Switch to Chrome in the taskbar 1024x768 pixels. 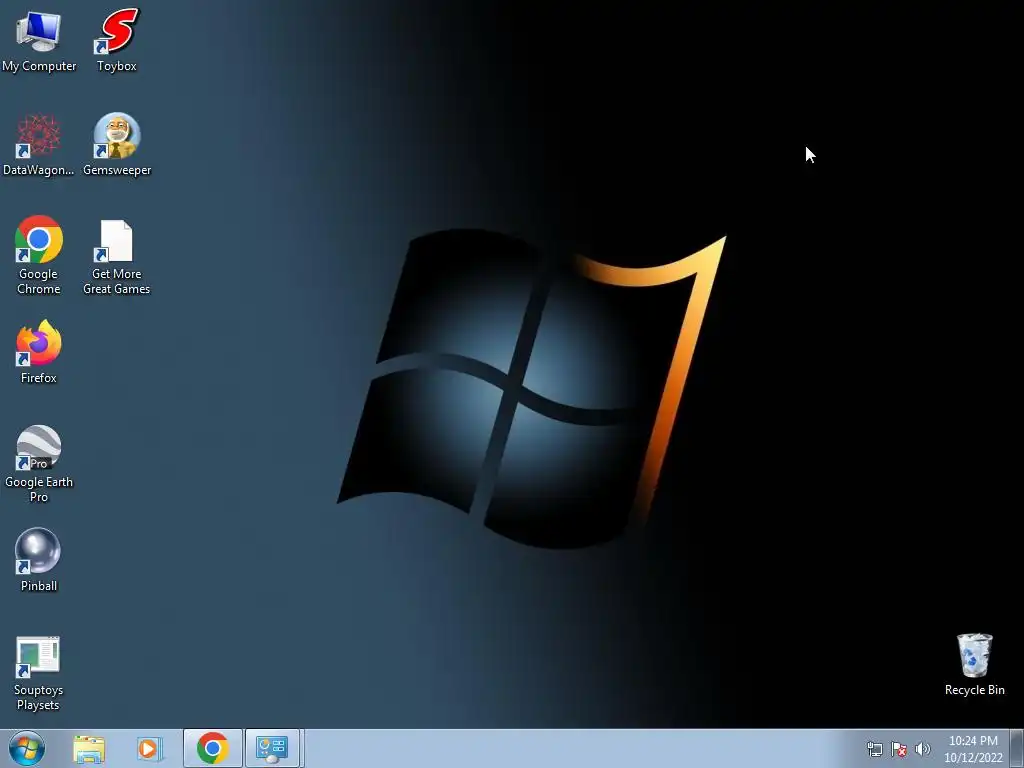(212, 748)
